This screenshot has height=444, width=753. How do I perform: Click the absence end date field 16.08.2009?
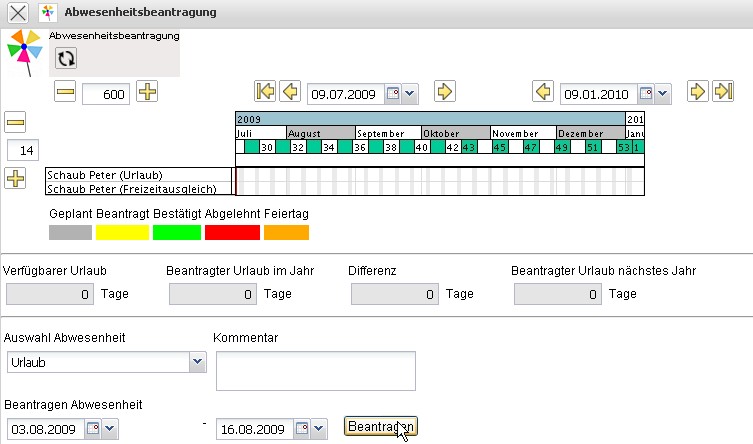(255, 429)
